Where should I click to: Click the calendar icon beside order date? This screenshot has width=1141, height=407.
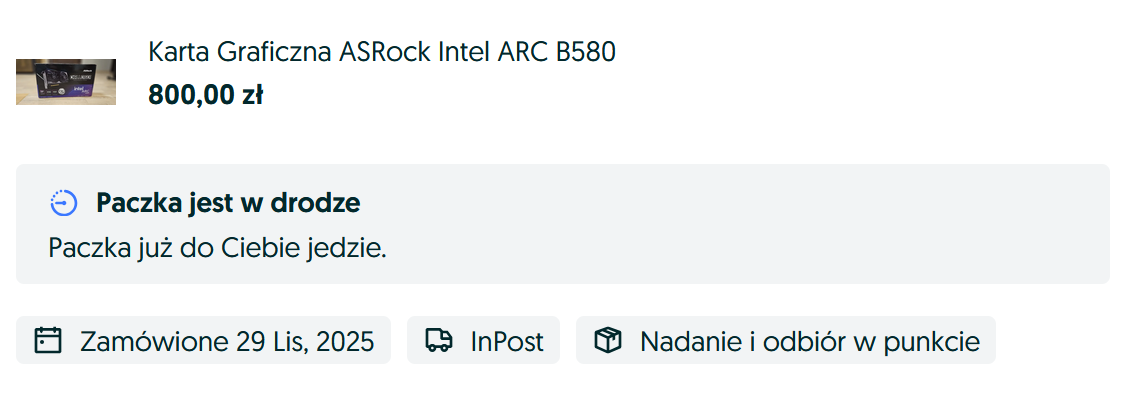(x=48, y=341)
